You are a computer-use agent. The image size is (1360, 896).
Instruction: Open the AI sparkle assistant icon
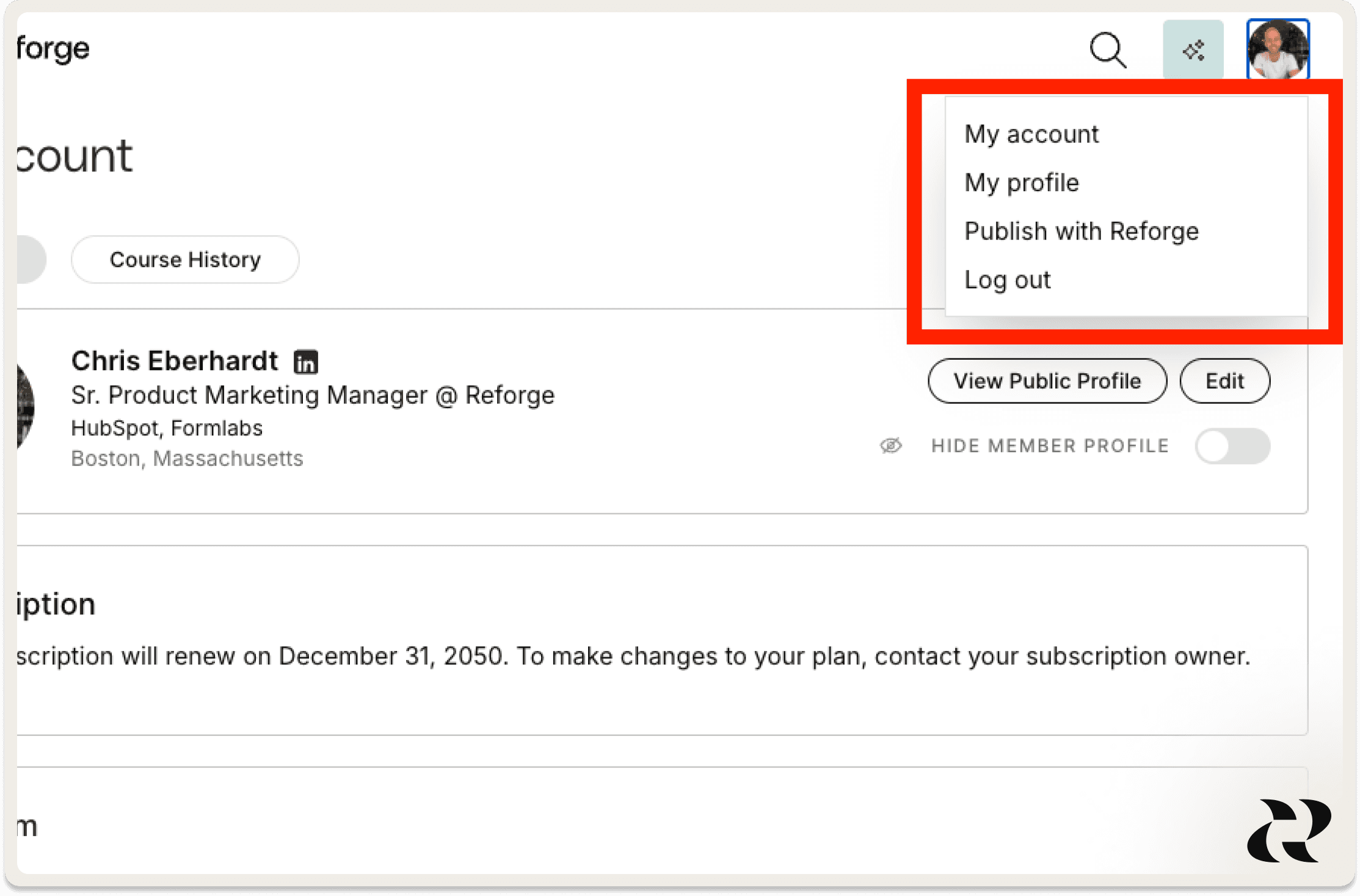click(1193, 49)
